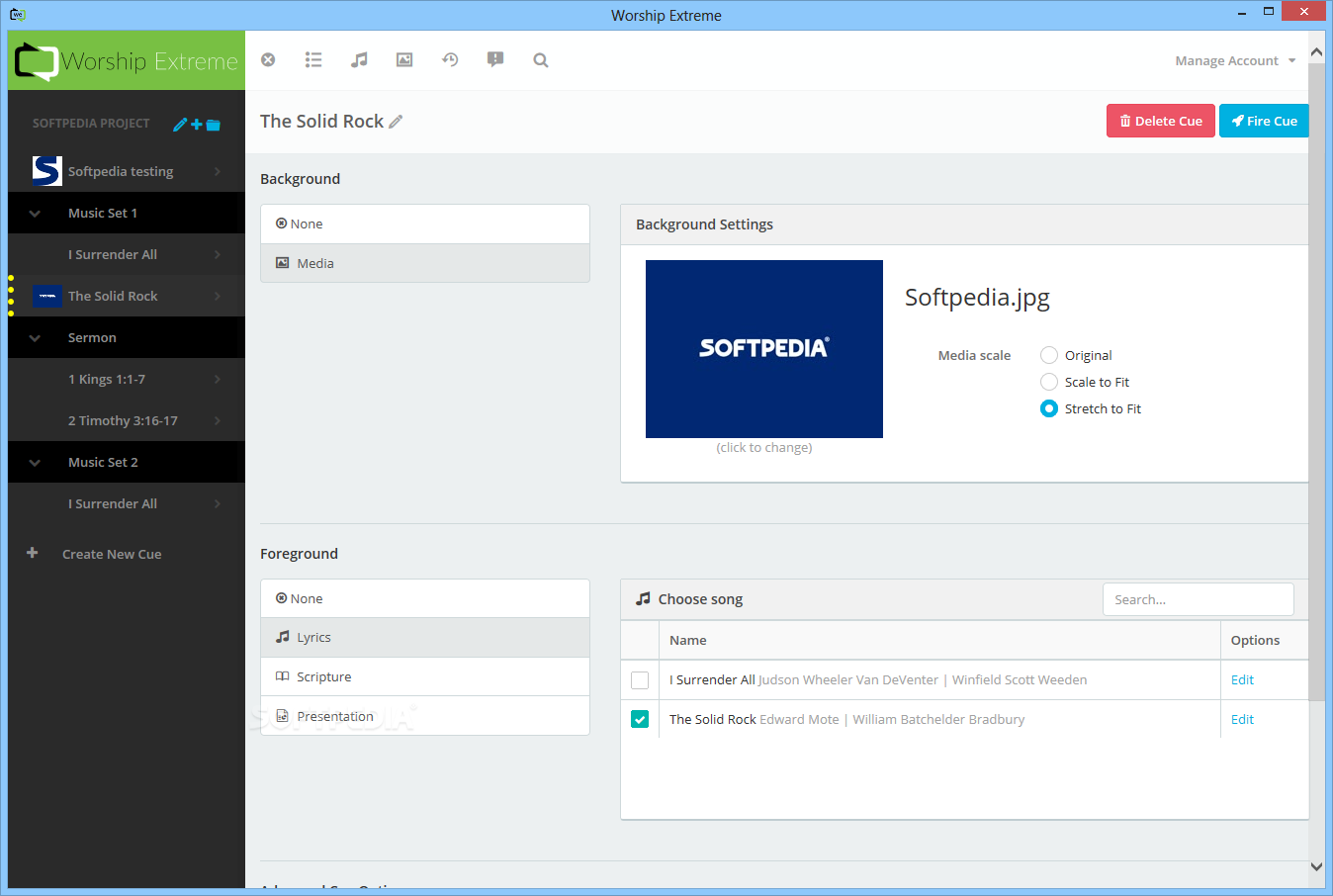Viewport: 1333px width, 896px height.
Task: Click Create New Cue
Action: point(112,554)
